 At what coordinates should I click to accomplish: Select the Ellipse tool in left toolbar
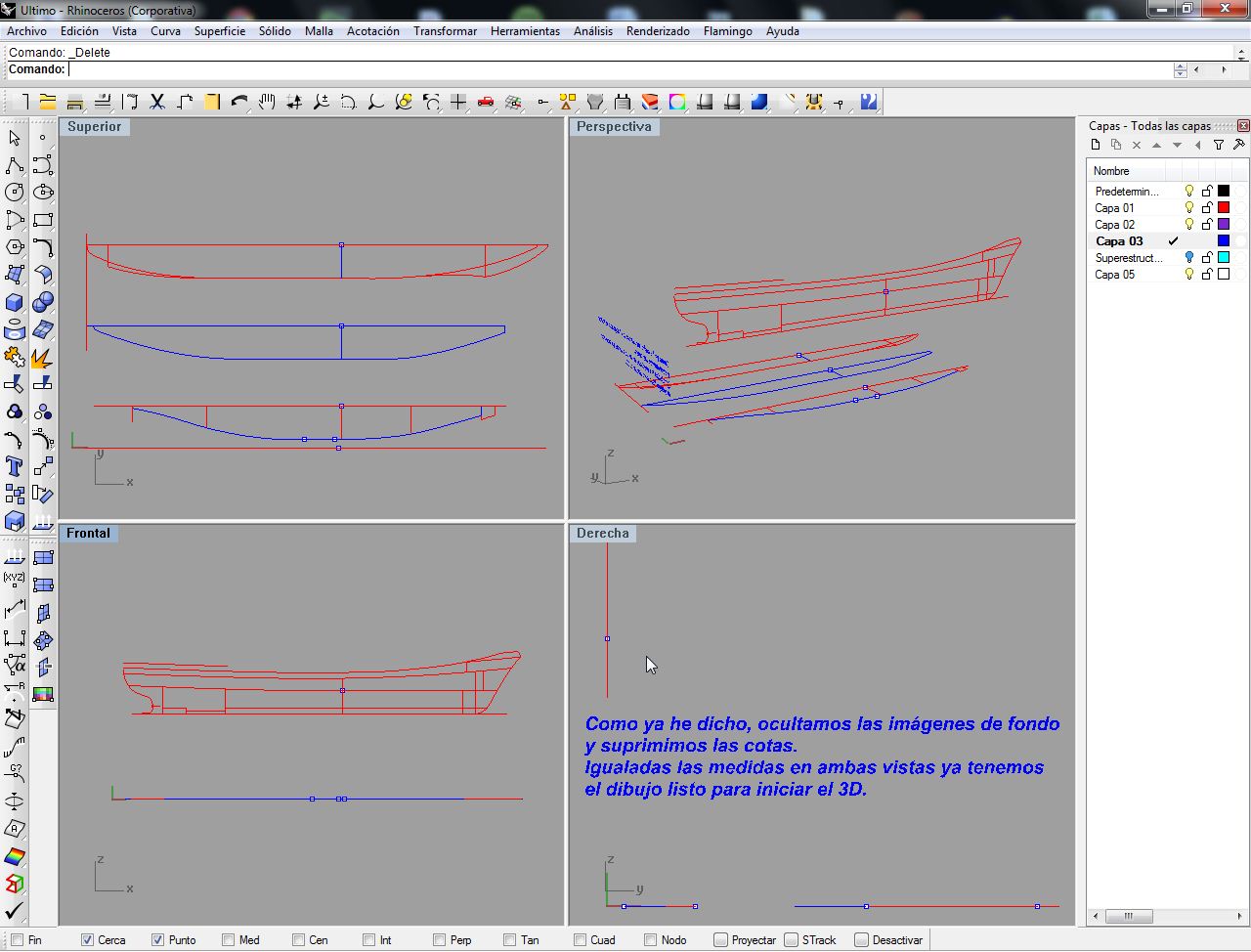[43, 193]
